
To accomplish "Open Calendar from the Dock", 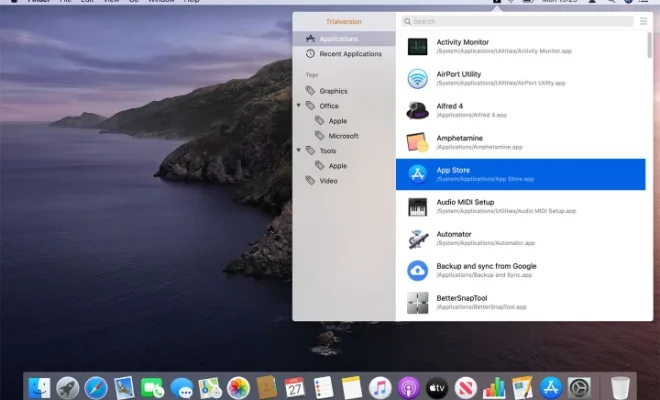I will click(x=295, y=388).
